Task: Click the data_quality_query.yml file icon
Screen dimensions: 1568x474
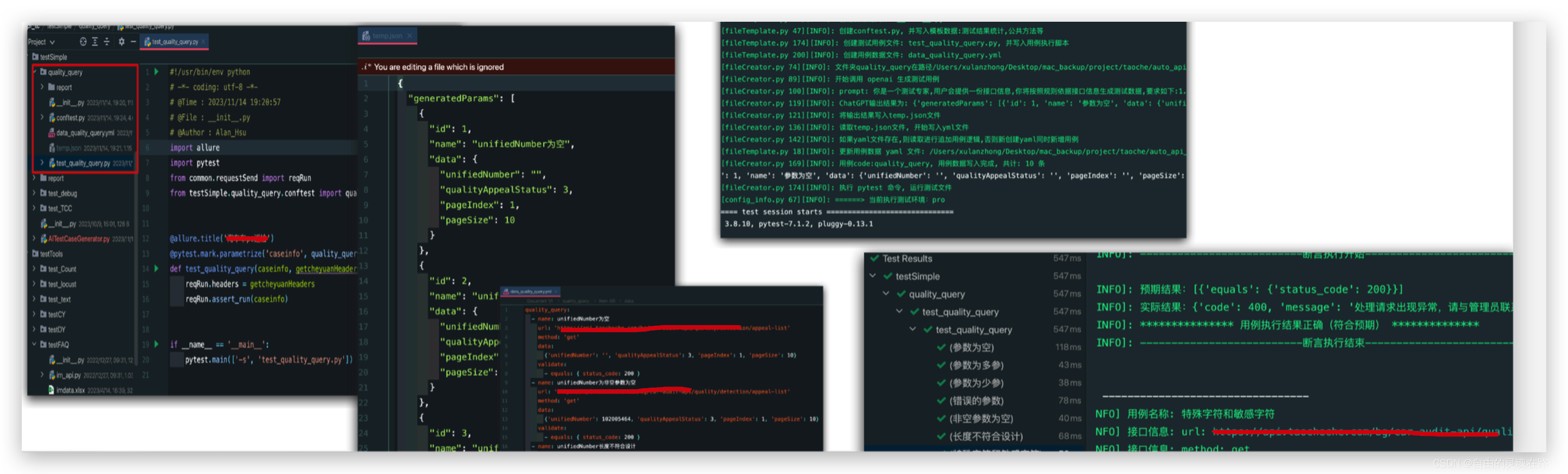Action: click(52, 133)
